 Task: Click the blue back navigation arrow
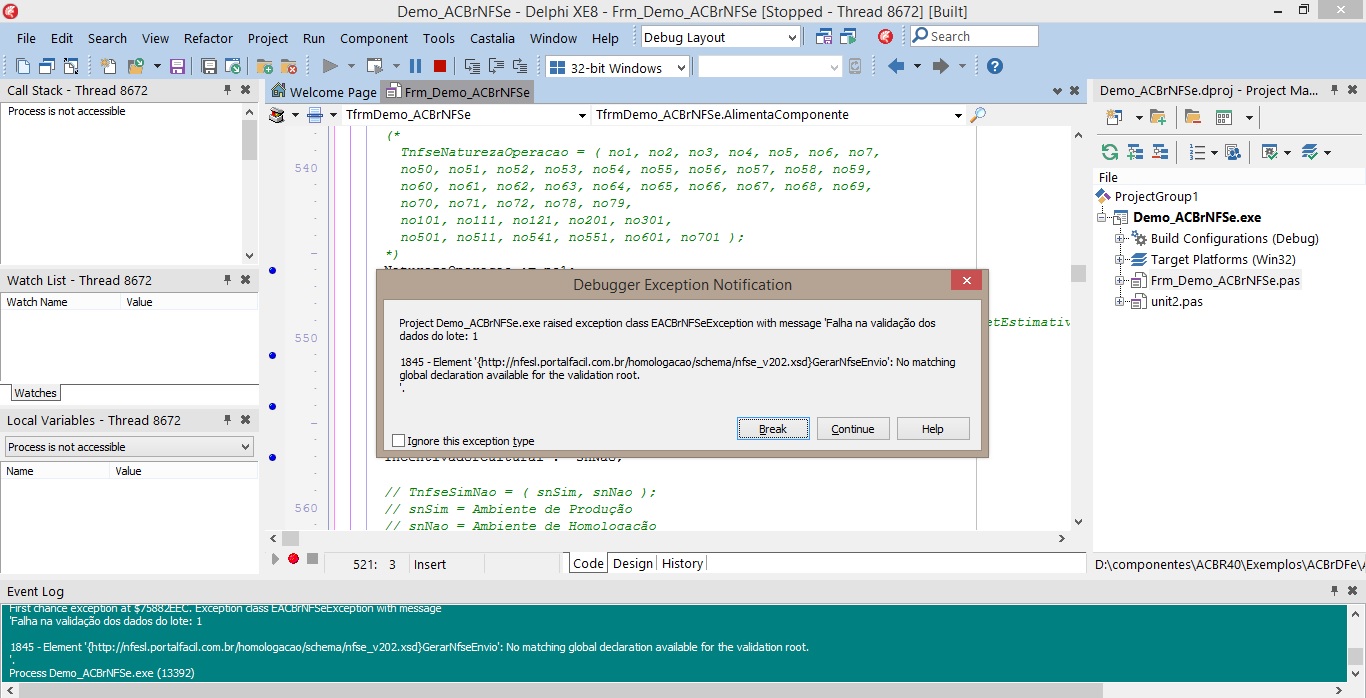click(896, 66)
